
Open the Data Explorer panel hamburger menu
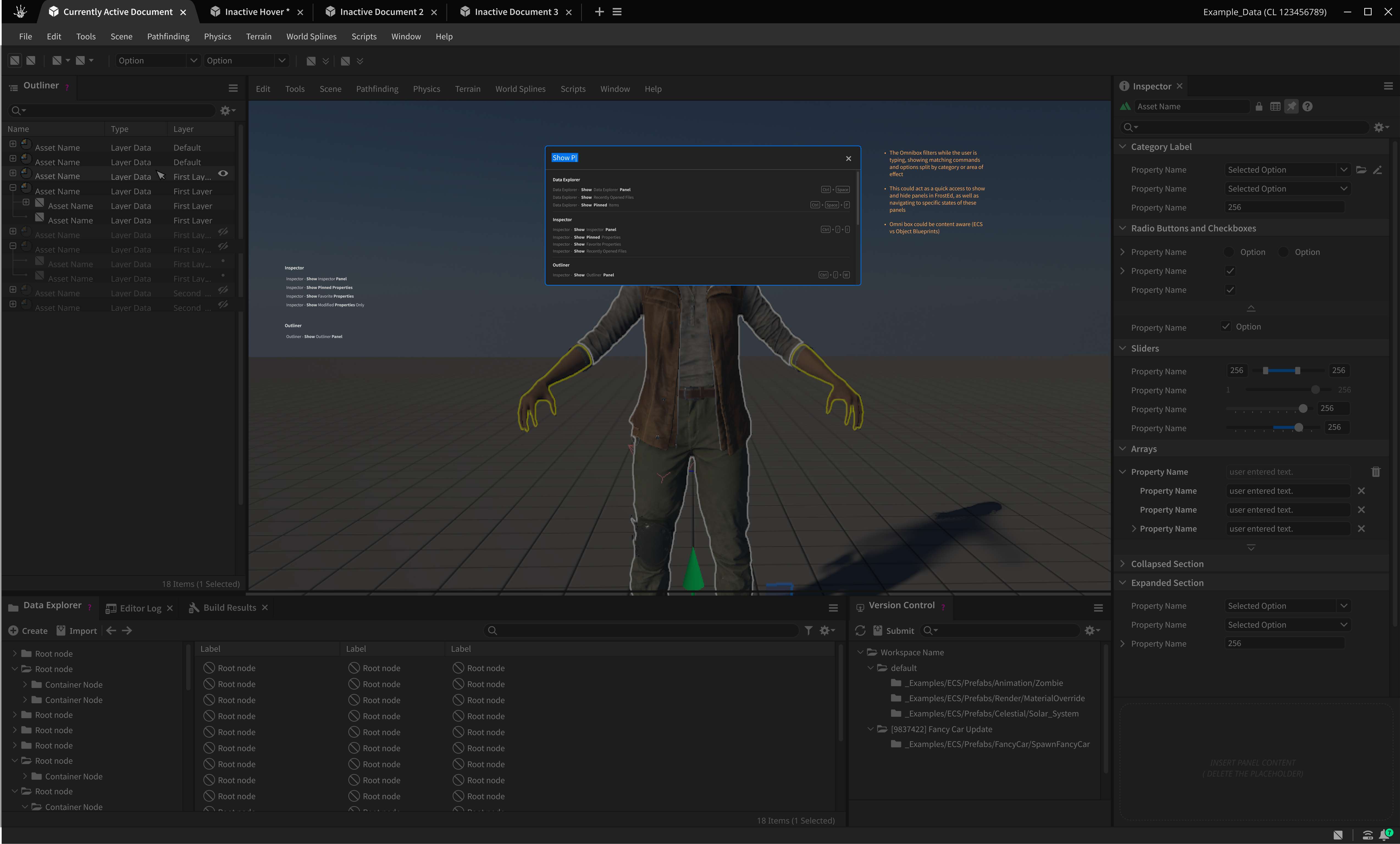pyautogui.click(x=833, y=608)
